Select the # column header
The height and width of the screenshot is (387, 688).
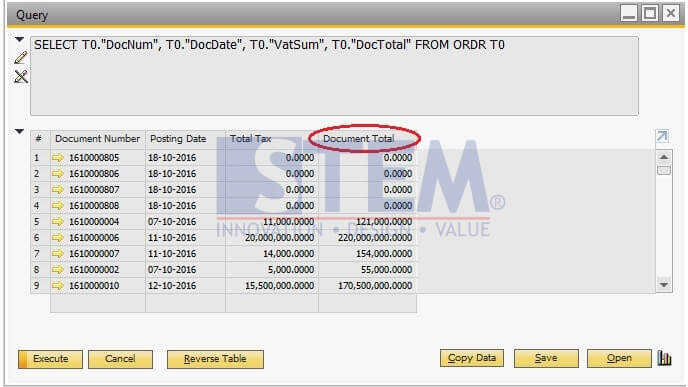(40, 139)
